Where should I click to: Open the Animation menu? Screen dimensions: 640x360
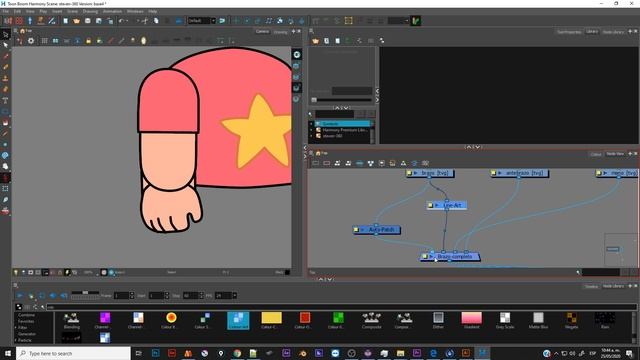point(112,11)
